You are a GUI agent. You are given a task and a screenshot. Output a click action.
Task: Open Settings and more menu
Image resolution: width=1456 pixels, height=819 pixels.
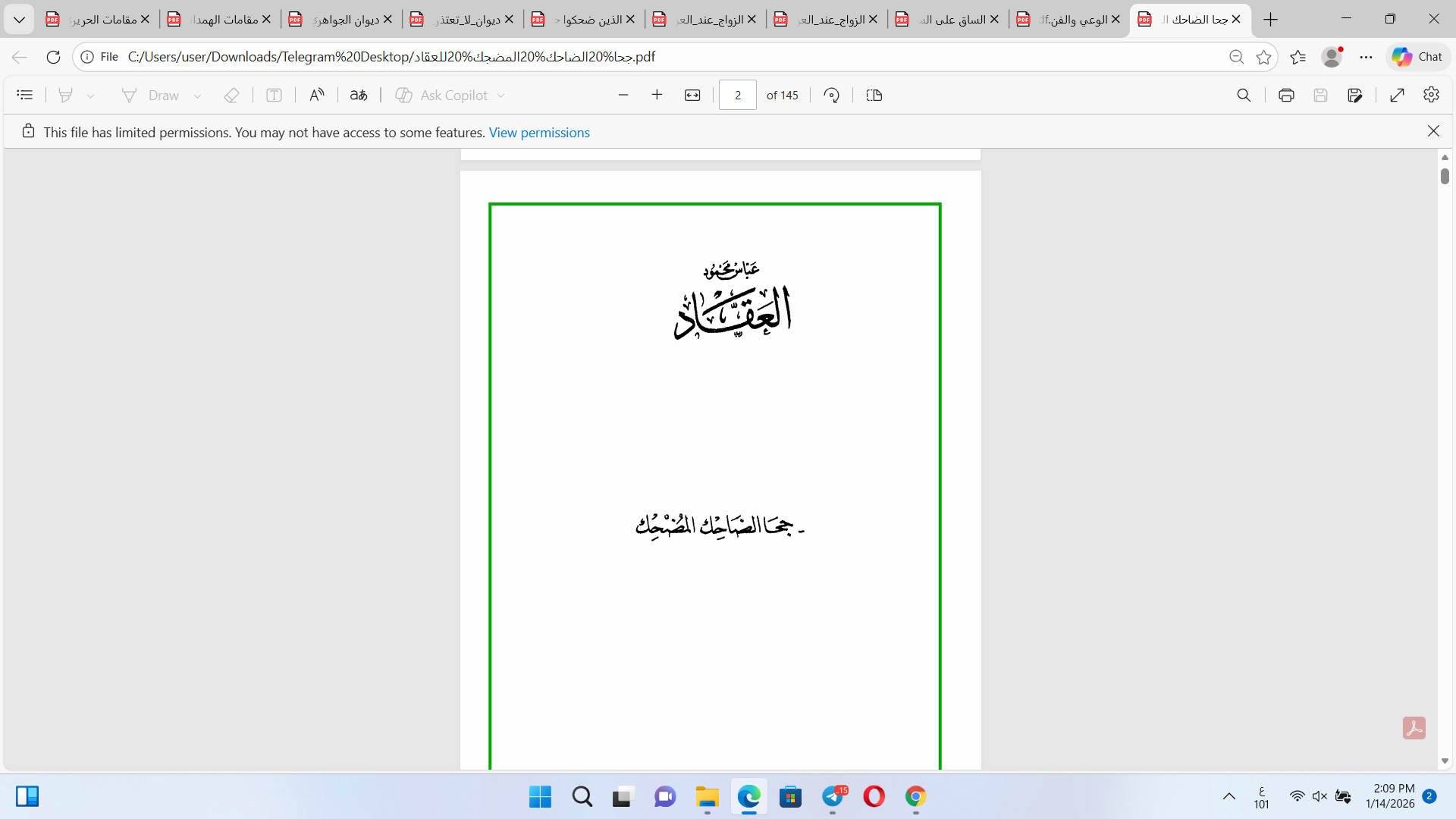(x=1367, y=57)
